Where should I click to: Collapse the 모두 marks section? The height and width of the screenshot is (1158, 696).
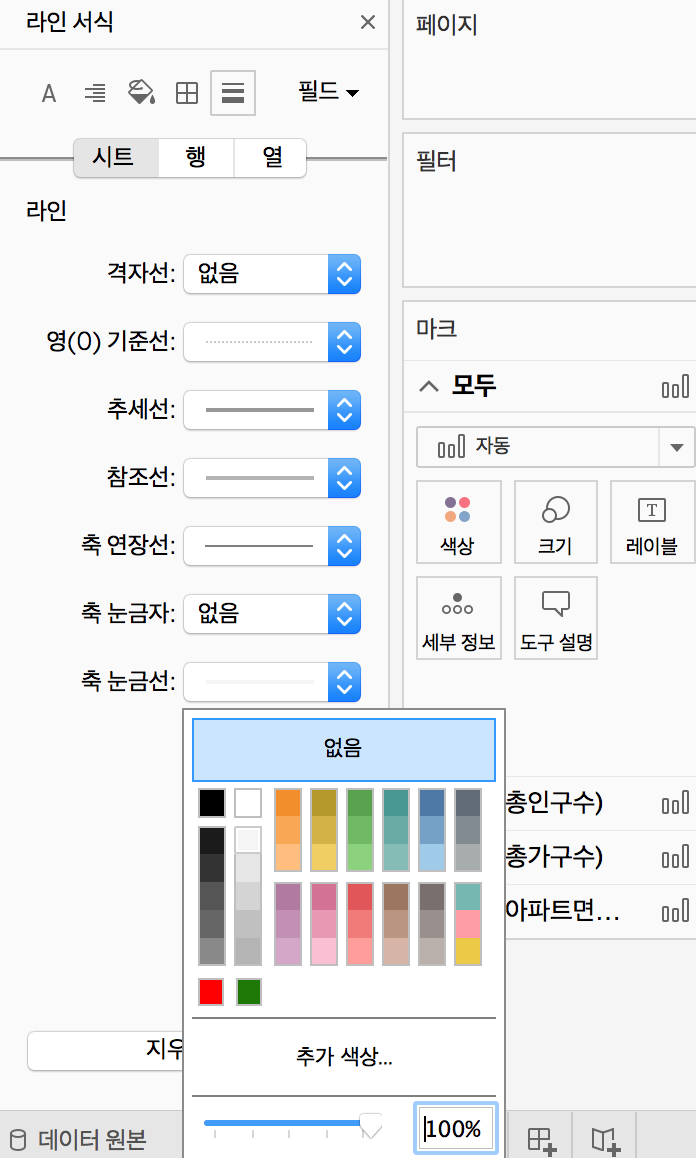pos(429,386)
